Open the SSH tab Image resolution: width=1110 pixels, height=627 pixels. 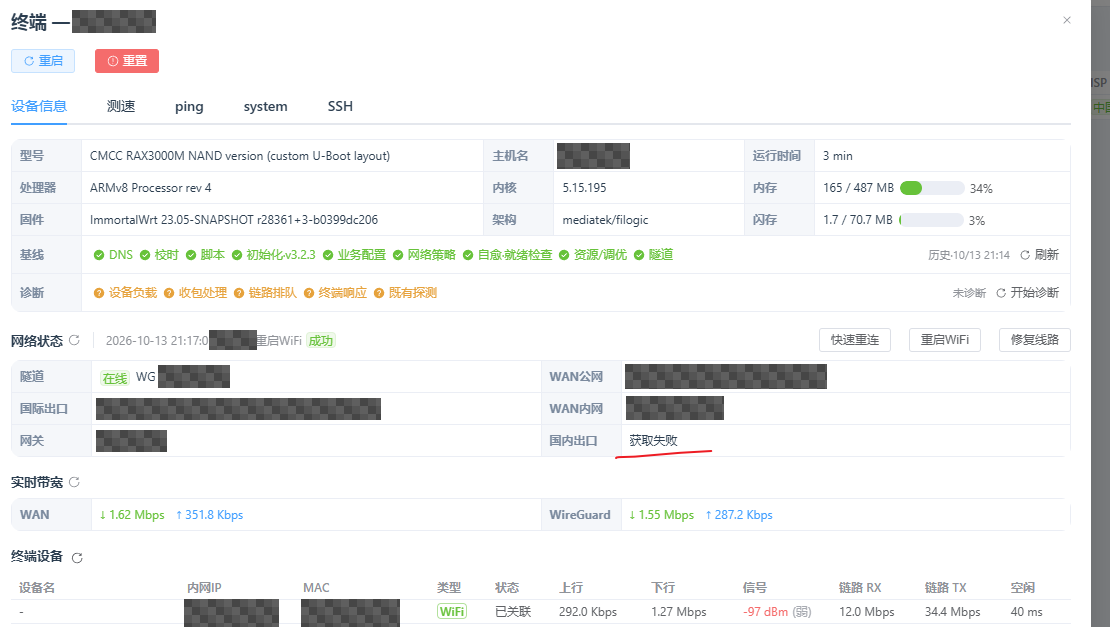tap(340, 106)
